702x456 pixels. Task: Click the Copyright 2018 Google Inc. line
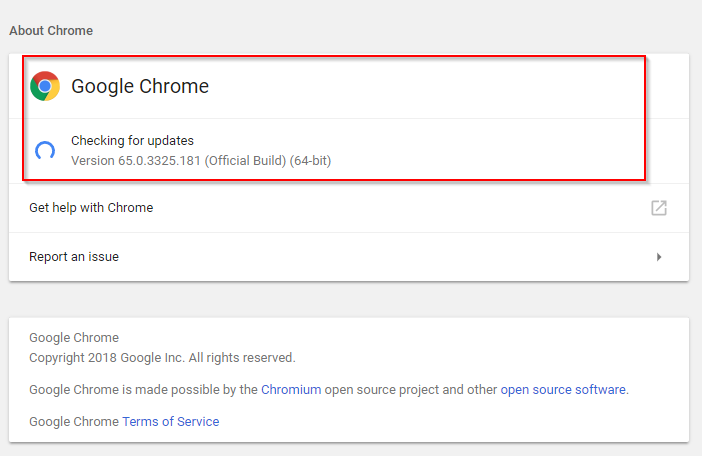click(x=162, y=357)
